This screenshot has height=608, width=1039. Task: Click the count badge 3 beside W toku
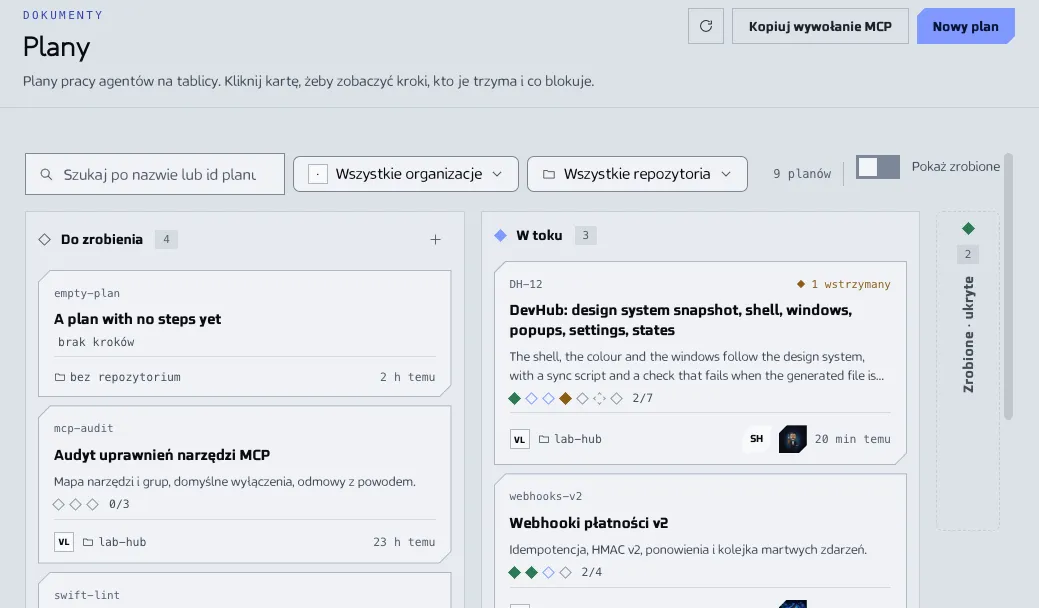tap(586, 235)
